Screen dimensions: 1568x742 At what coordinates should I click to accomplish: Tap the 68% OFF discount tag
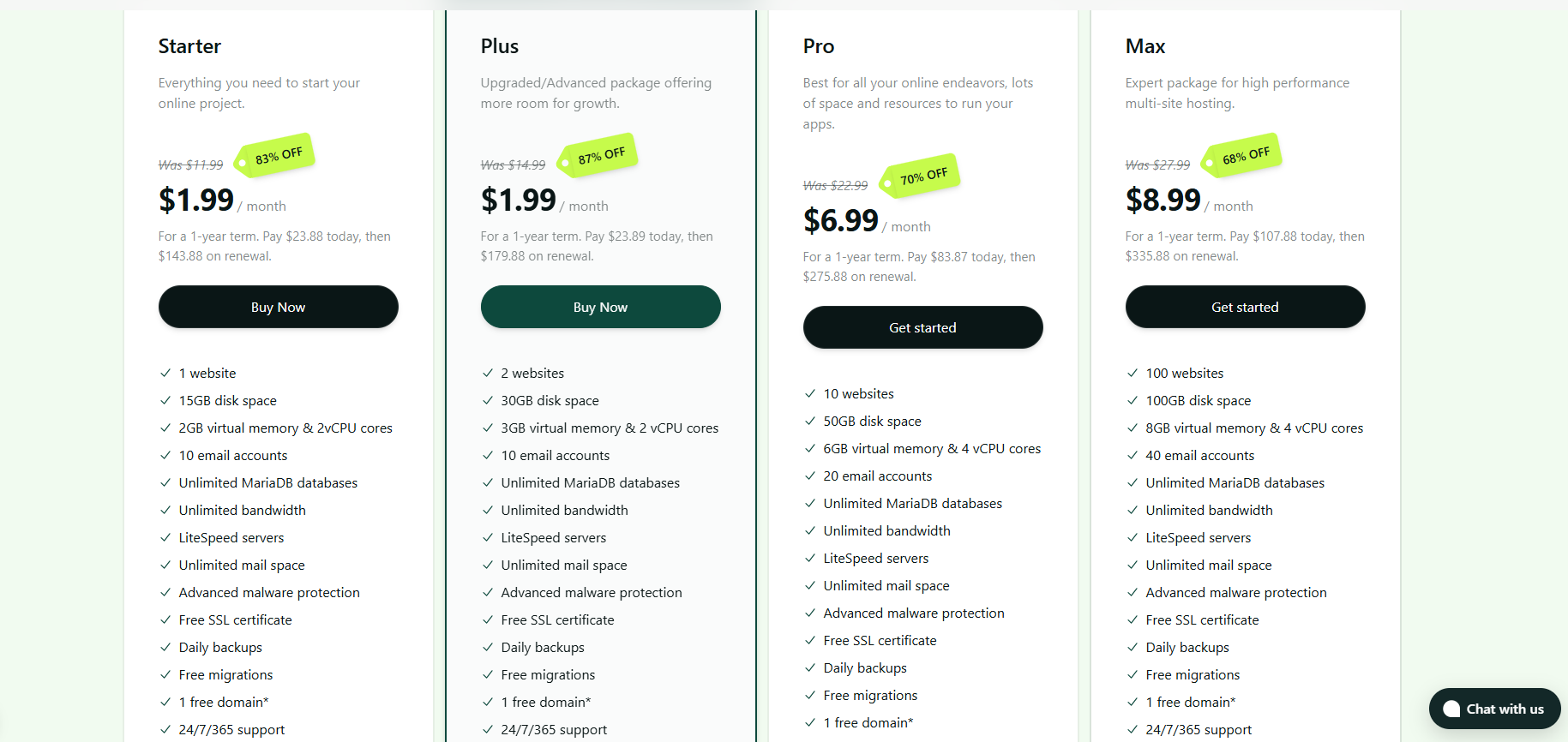coord(1245,155)
